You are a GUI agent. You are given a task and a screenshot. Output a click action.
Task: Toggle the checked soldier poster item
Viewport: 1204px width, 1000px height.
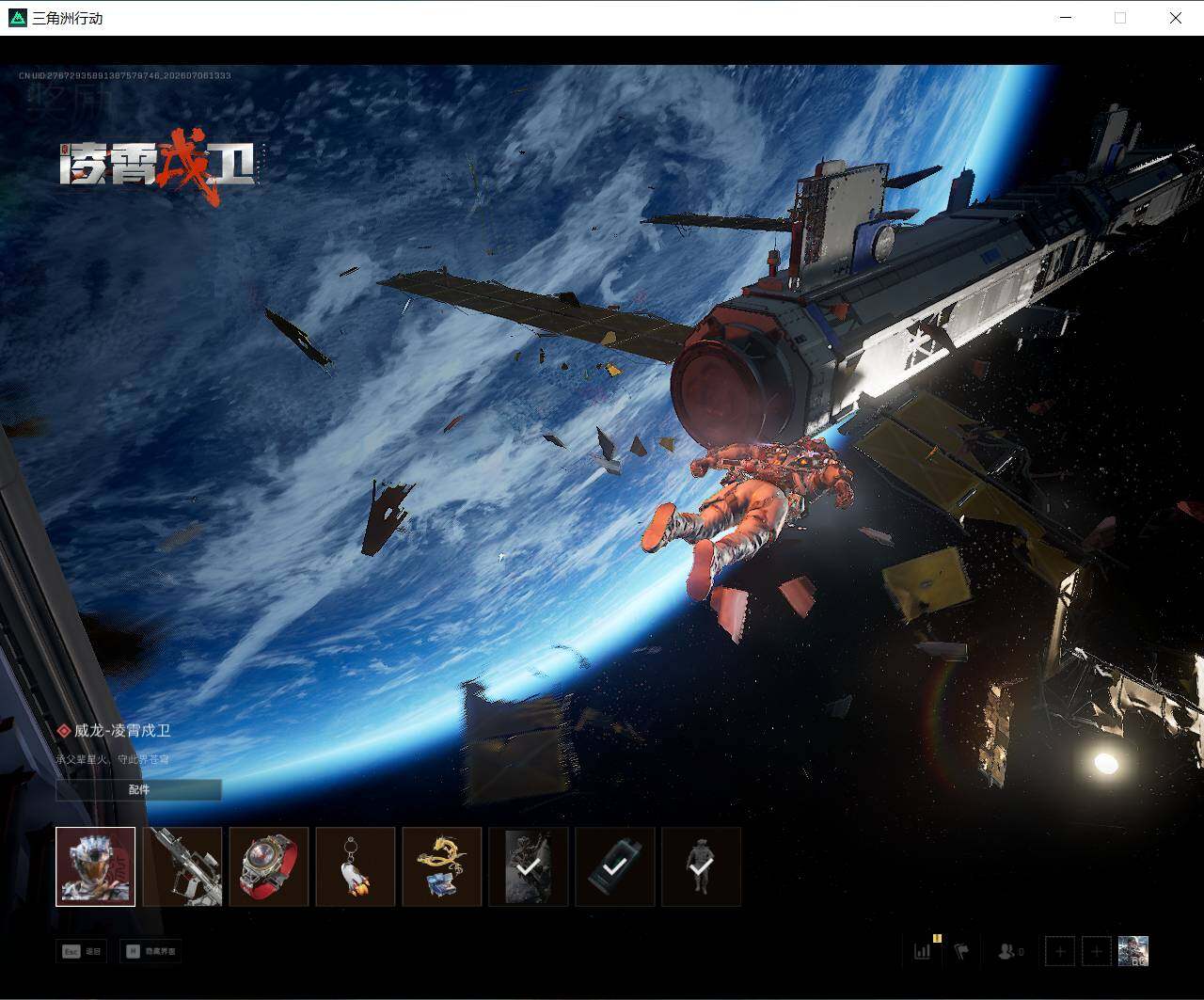point(529,866)
